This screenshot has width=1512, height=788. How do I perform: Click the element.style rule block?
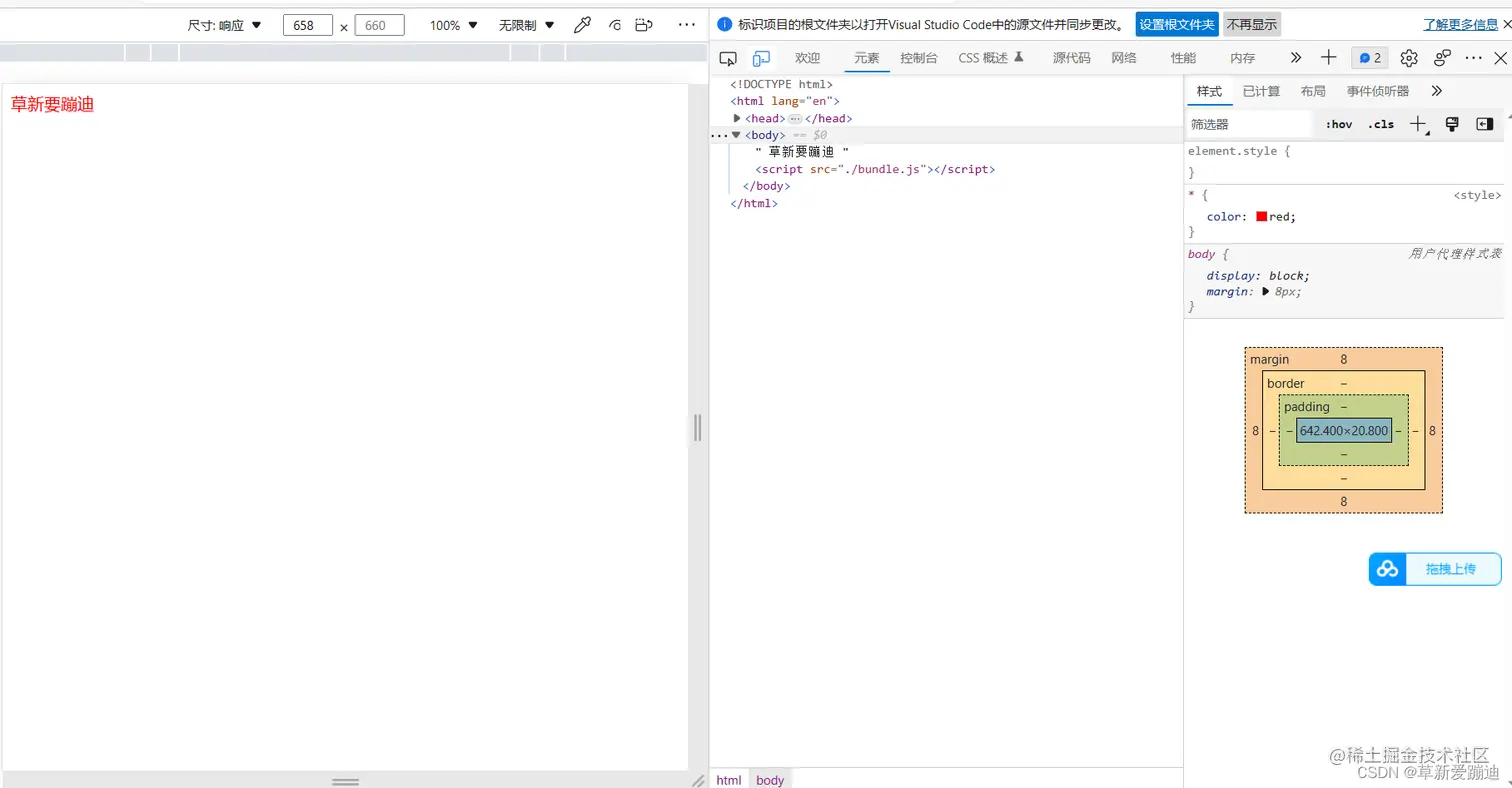click(1344, 162)
